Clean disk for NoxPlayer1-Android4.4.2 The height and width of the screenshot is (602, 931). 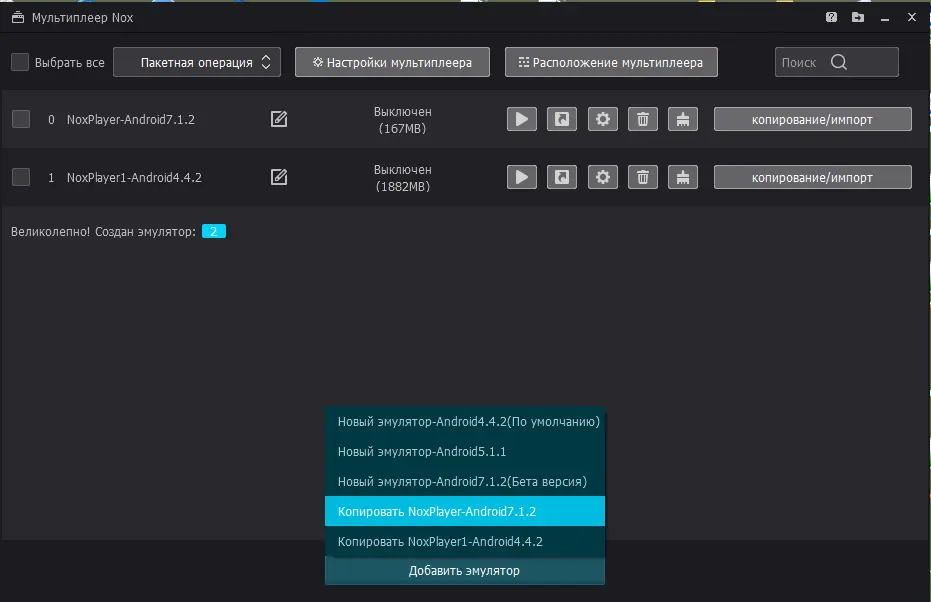(x=683, y=177)
